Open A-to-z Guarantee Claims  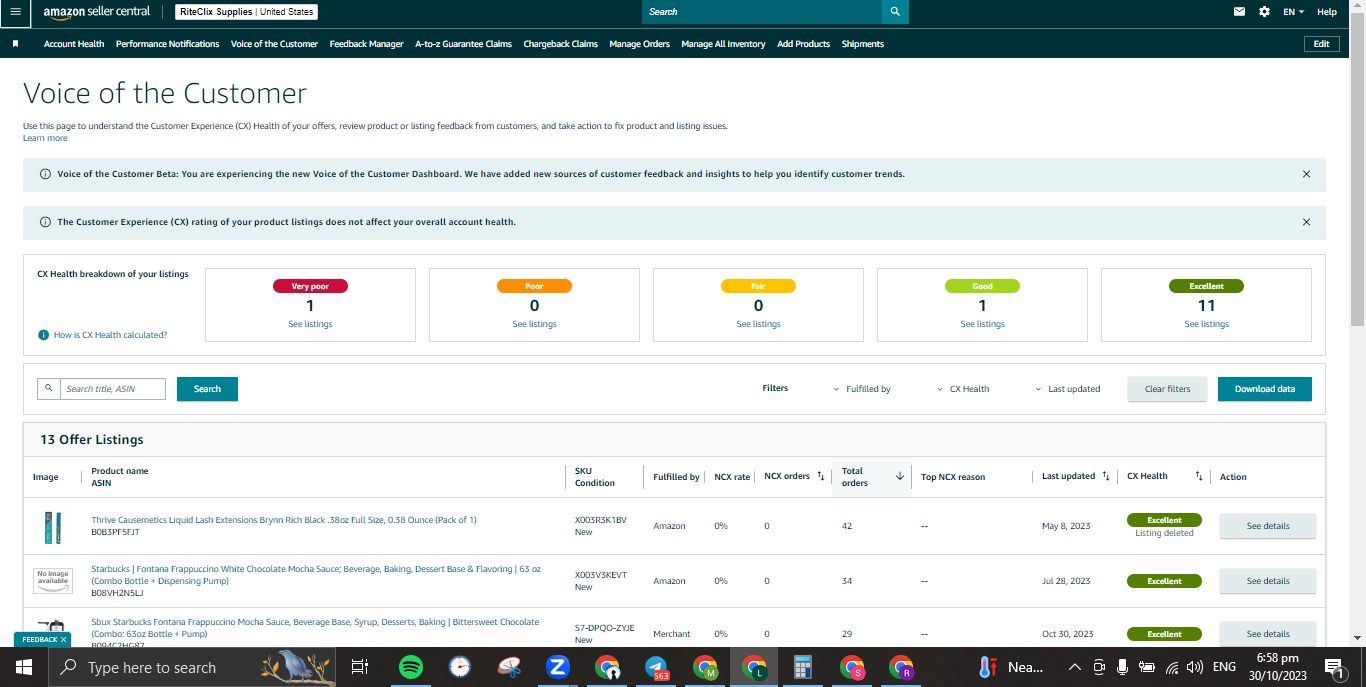pos(463,44)
